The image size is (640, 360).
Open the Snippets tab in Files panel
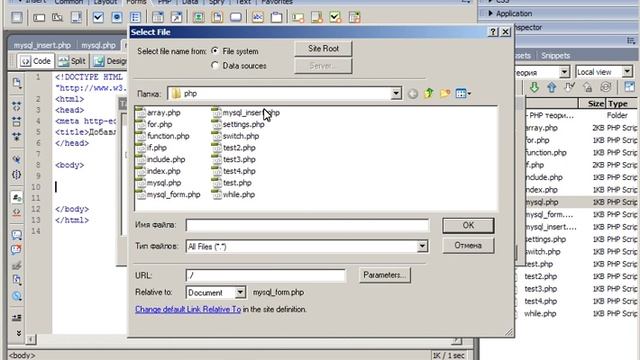pyautogui.click(x=555, y=56)
